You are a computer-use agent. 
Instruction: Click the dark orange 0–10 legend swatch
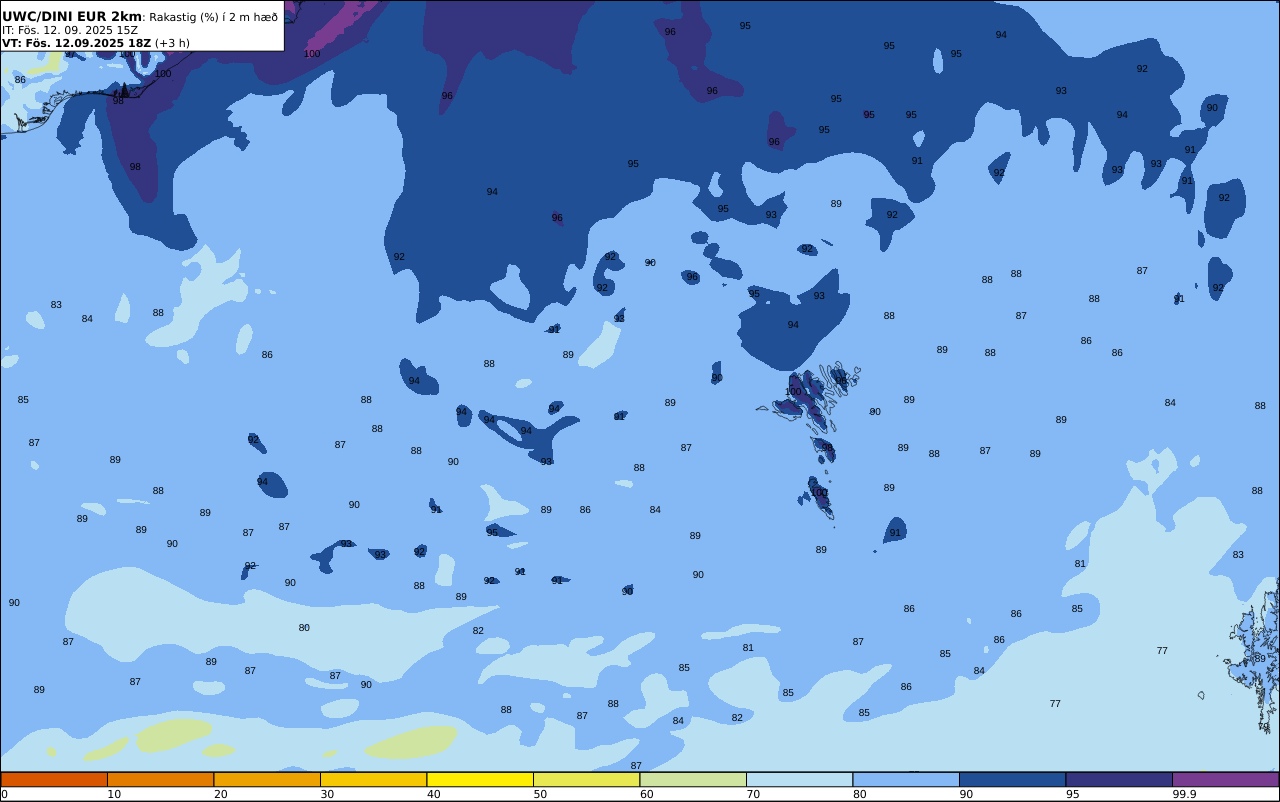point(54,779)
